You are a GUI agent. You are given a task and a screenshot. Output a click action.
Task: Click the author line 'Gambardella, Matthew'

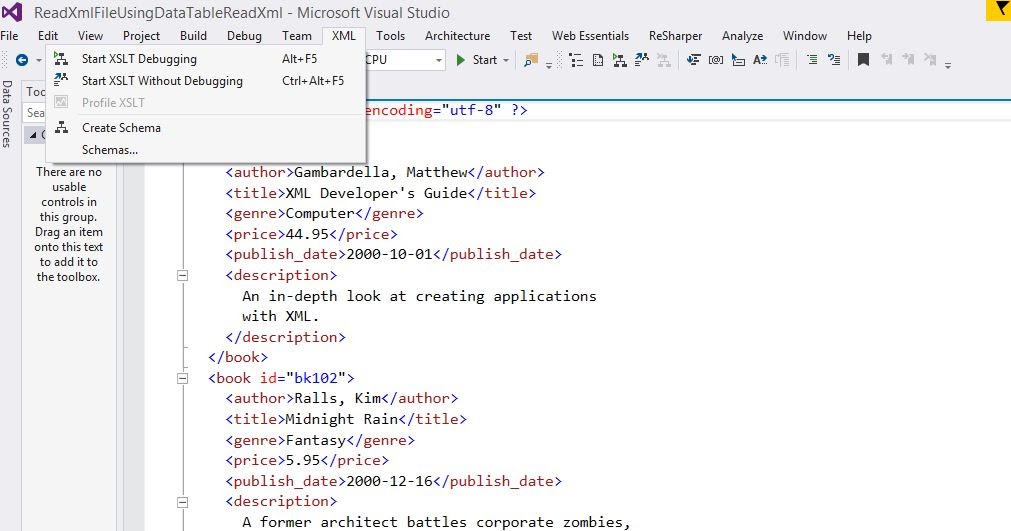(x=384, y=172)
